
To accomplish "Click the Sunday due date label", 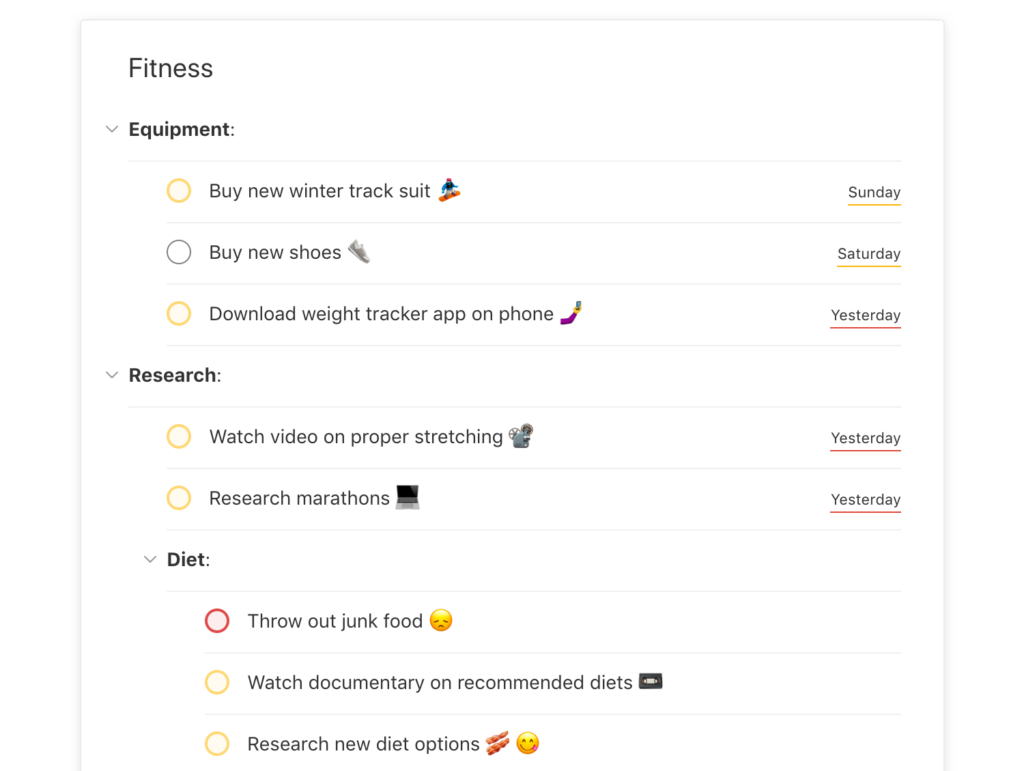I will coord(874,192).
